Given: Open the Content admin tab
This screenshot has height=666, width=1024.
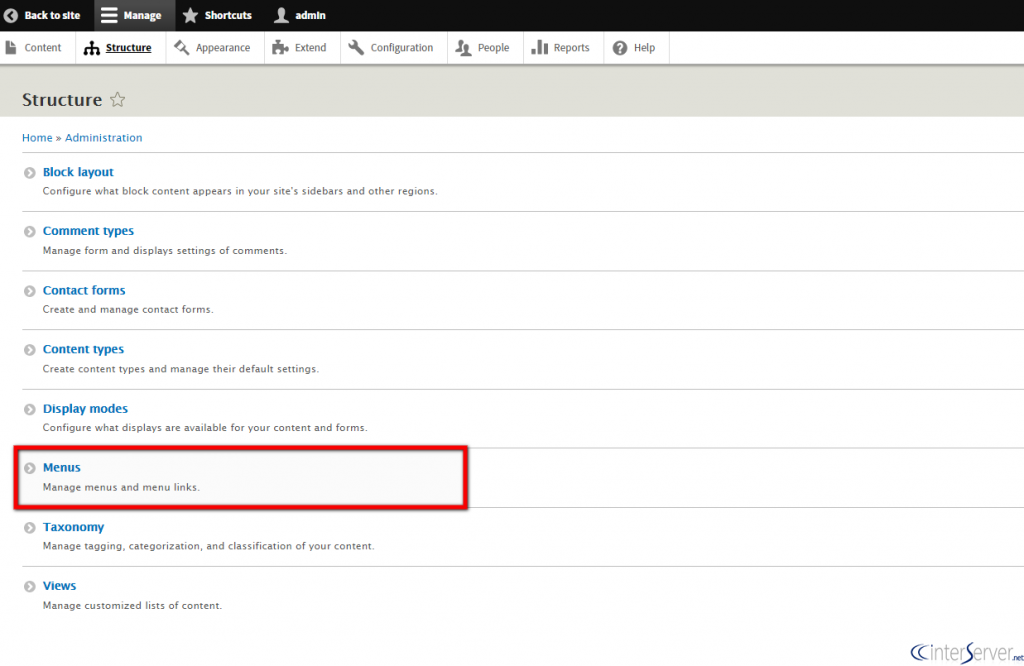Looking at the screenshot, I should pos(37,48).
